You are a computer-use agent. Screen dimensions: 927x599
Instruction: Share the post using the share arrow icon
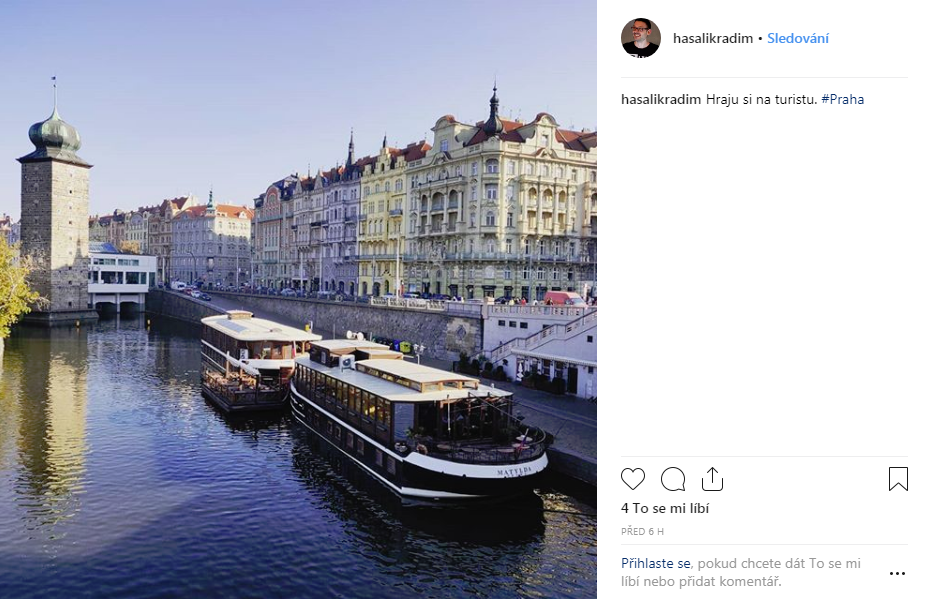tap(712, 479)
